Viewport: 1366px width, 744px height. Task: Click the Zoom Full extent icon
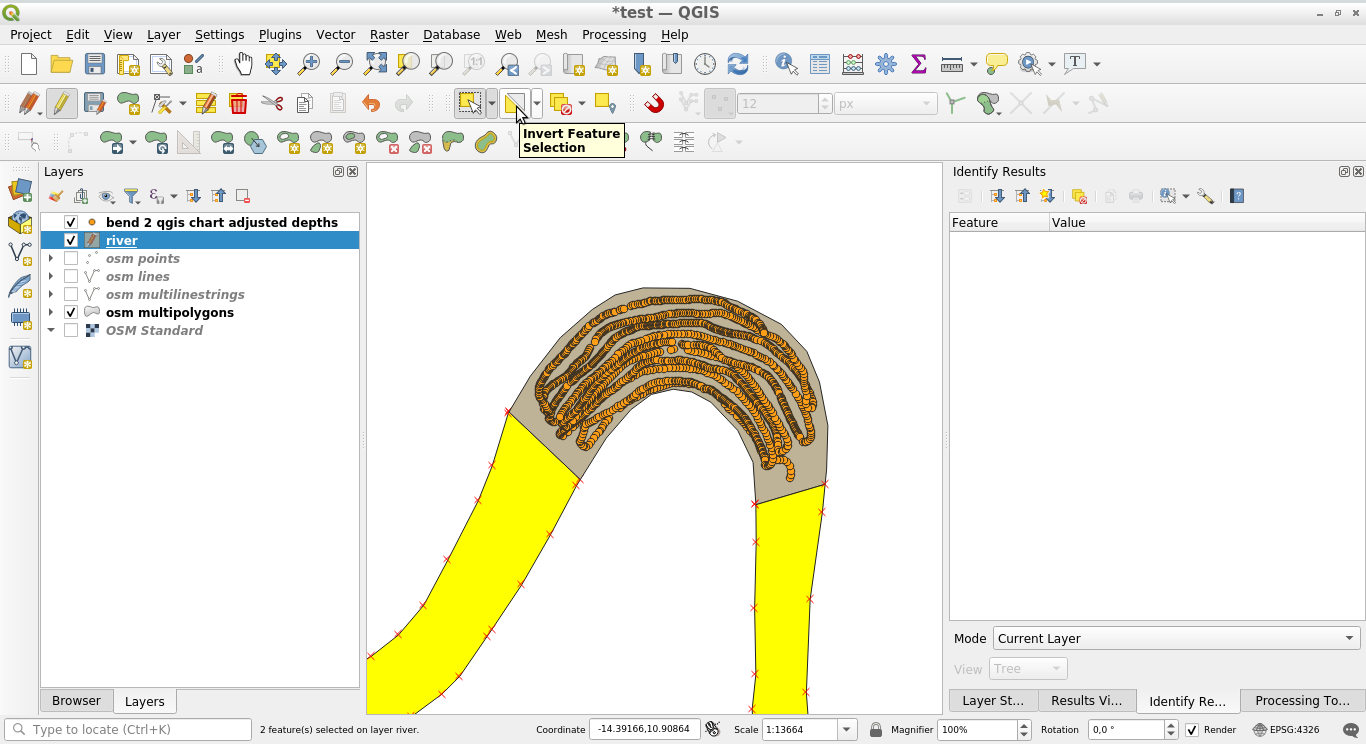(375, 64)
